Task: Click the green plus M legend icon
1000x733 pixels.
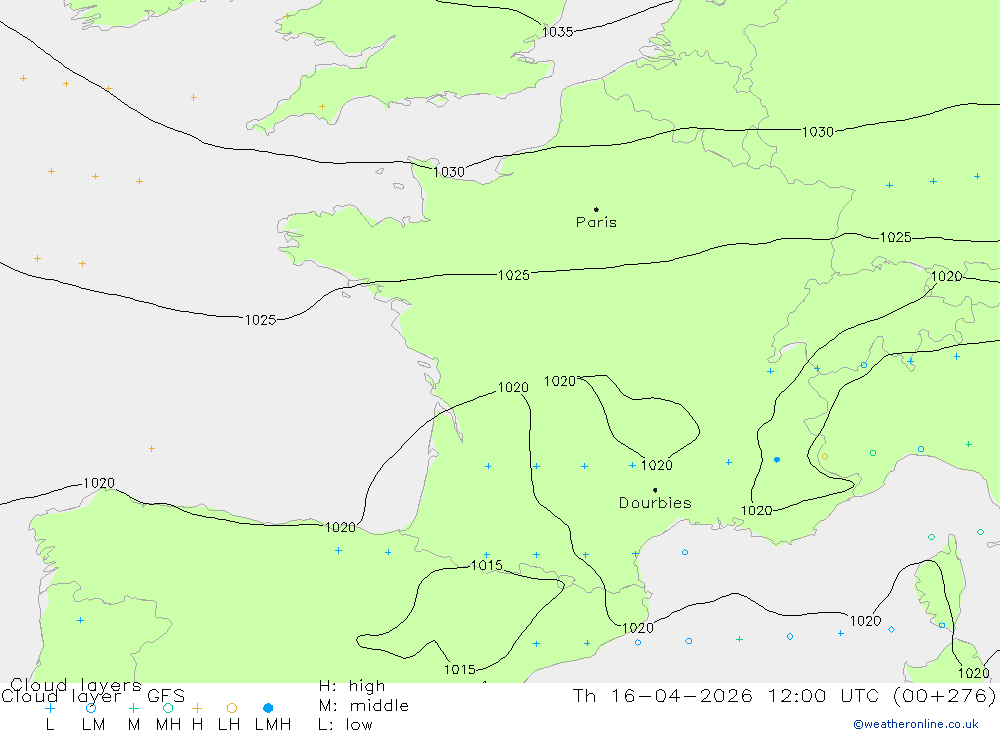Action: [x=133, y=708]
